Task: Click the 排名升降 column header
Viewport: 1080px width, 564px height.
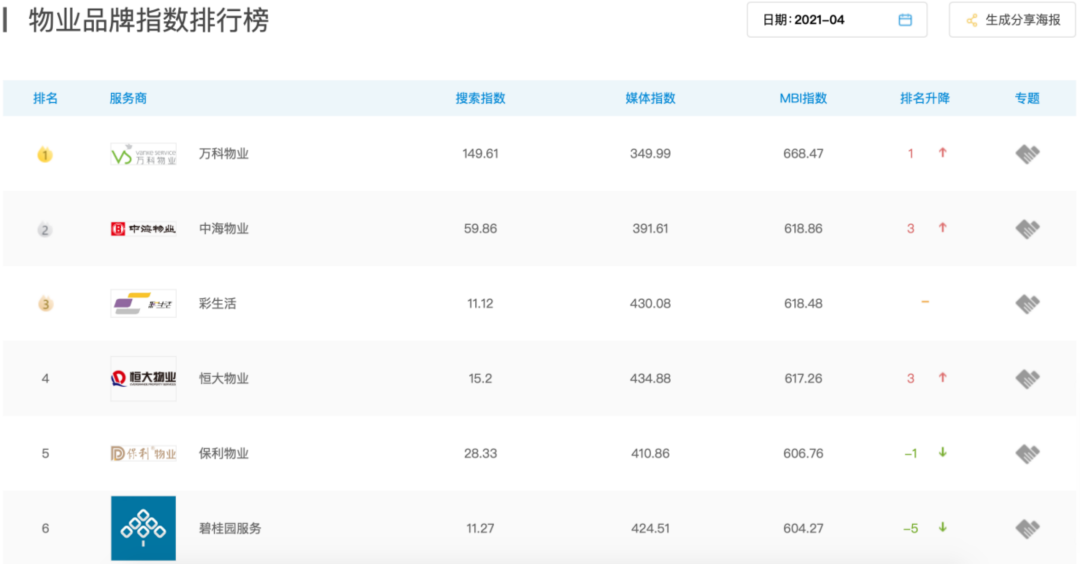Action: click(x=925, y=98)
